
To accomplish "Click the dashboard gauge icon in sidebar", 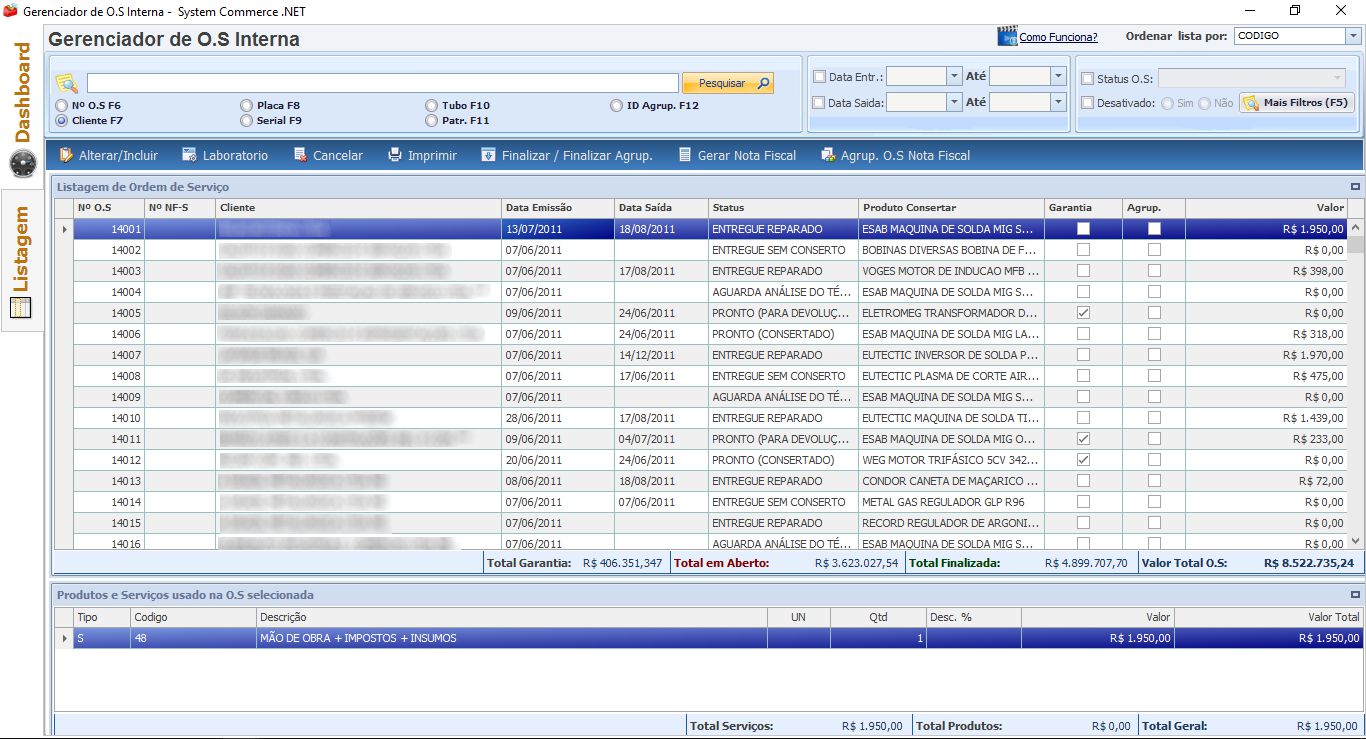I will tap(22, 164).
